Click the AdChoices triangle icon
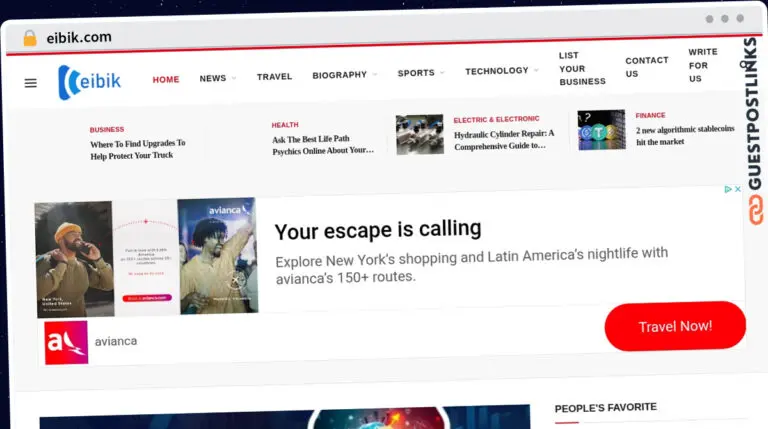The image size is (768, 429). point(727,189)
